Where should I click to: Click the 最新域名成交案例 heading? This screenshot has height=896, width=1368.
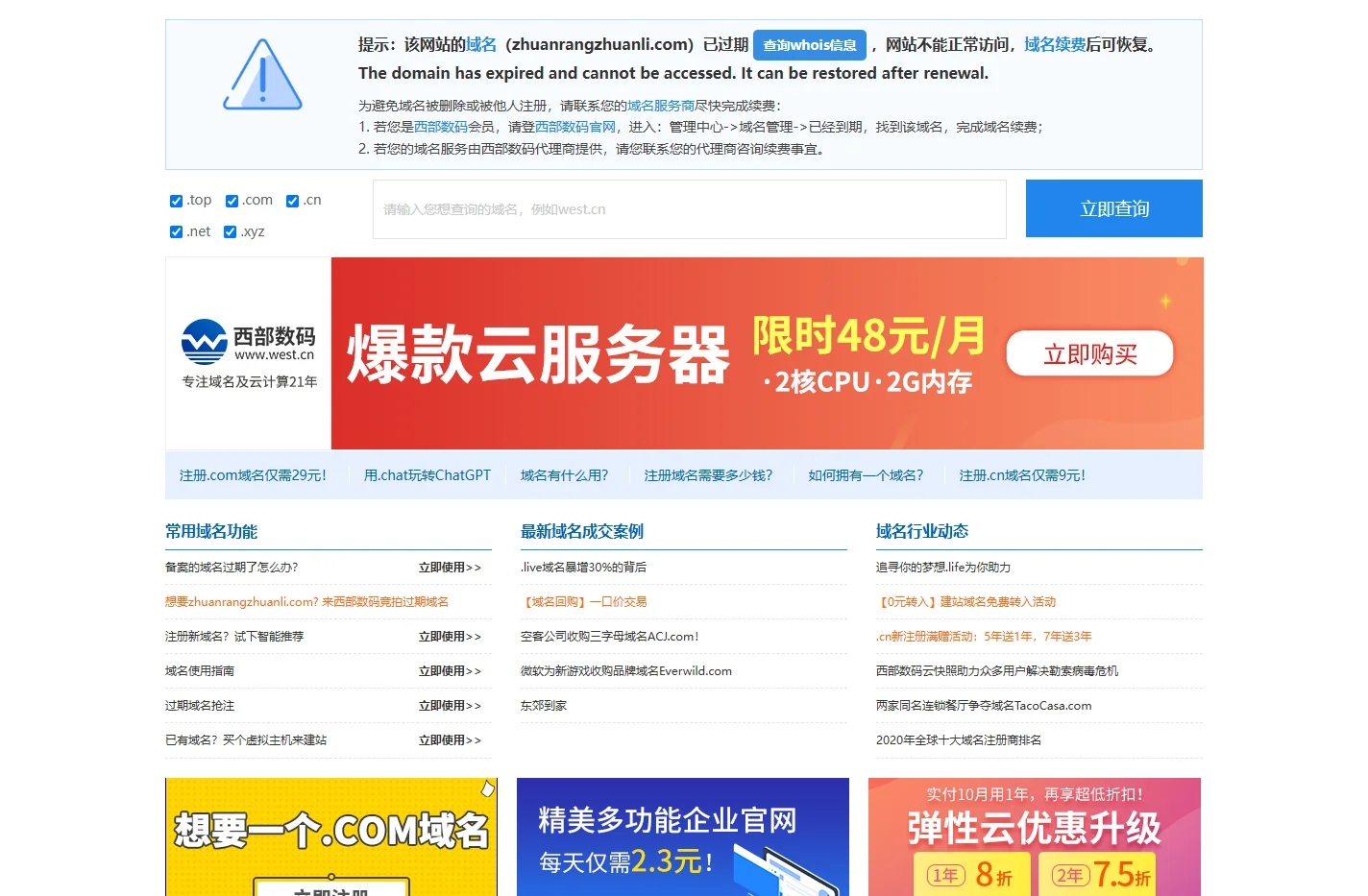click(582, 531)
